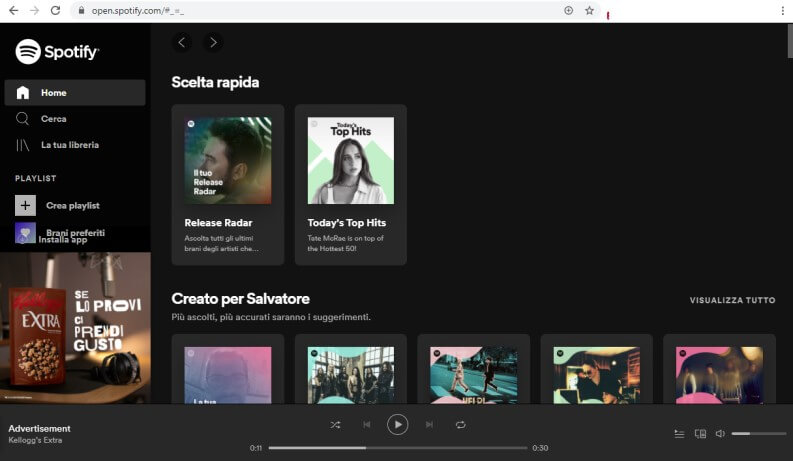Viewport: 793px width, 461px height.
Task: Click the browser forward arrow
Action: point(34,10)
